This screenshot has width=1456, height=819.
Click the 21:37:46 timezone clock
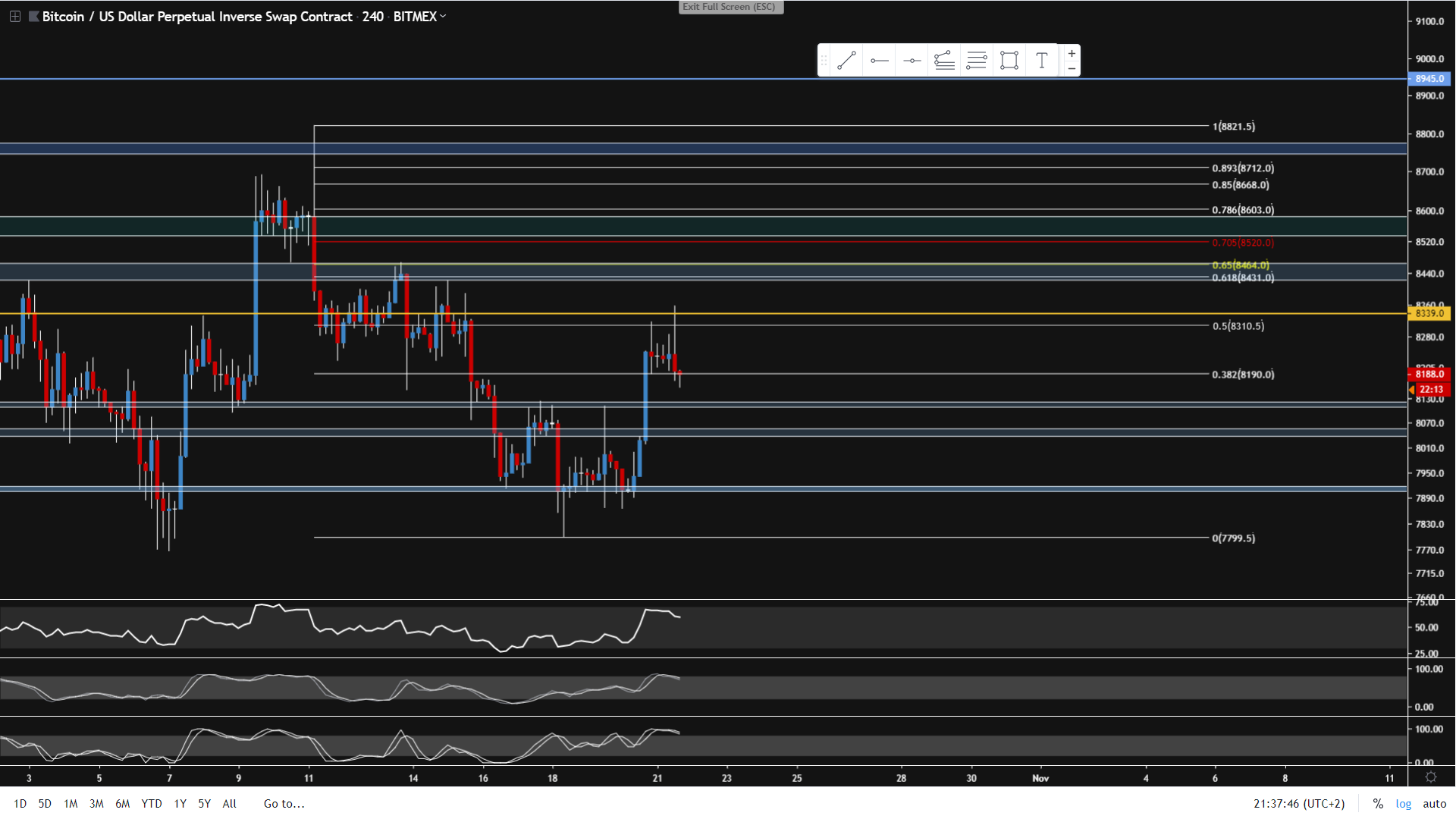1298,804
